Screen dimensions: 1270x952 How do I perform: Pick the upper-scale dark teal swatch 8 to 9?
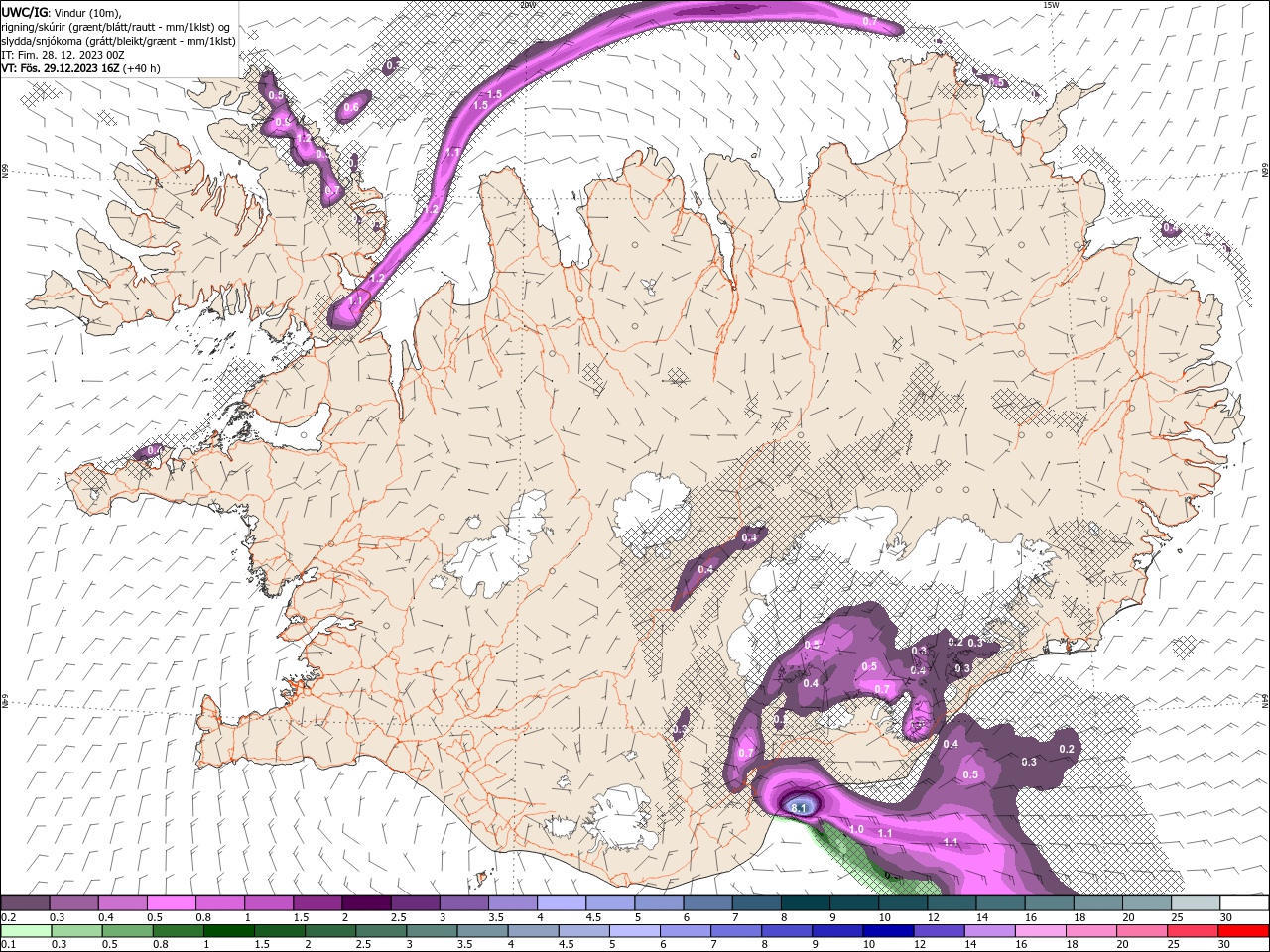point(805,903)
